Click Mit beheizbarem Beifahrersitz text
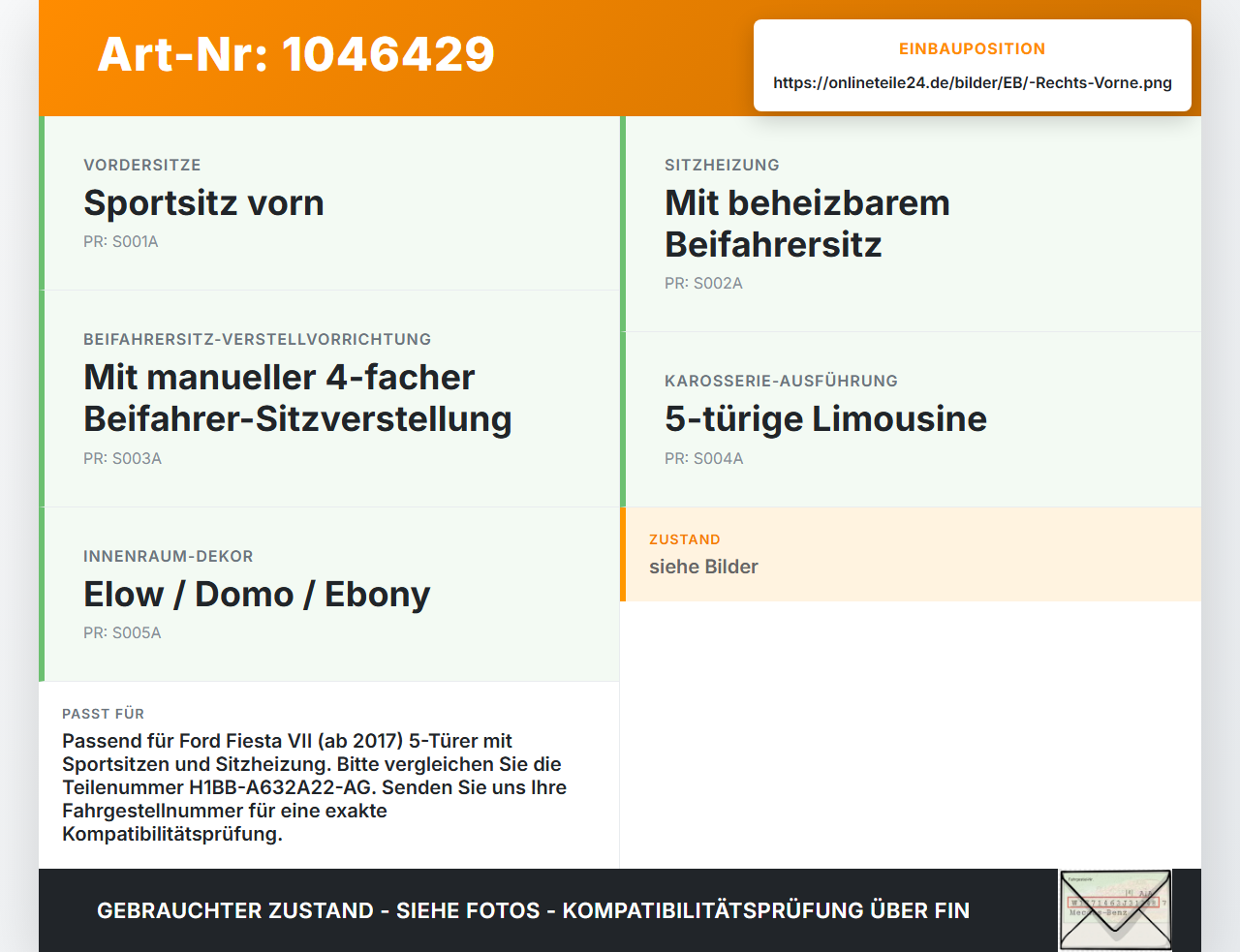The height and width of the screenshot is (952, 1240). tap(807, 224)
